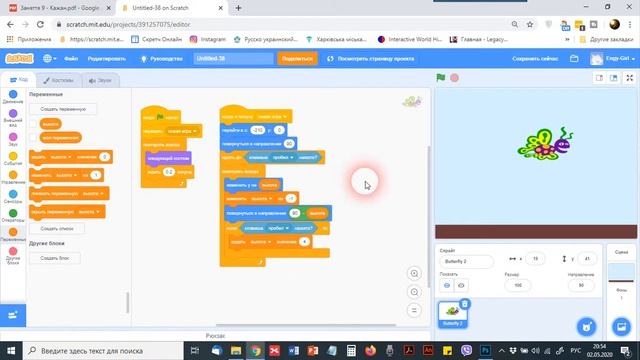
Task: Select the blue Motion block category
Action: (x=13, y=97)
